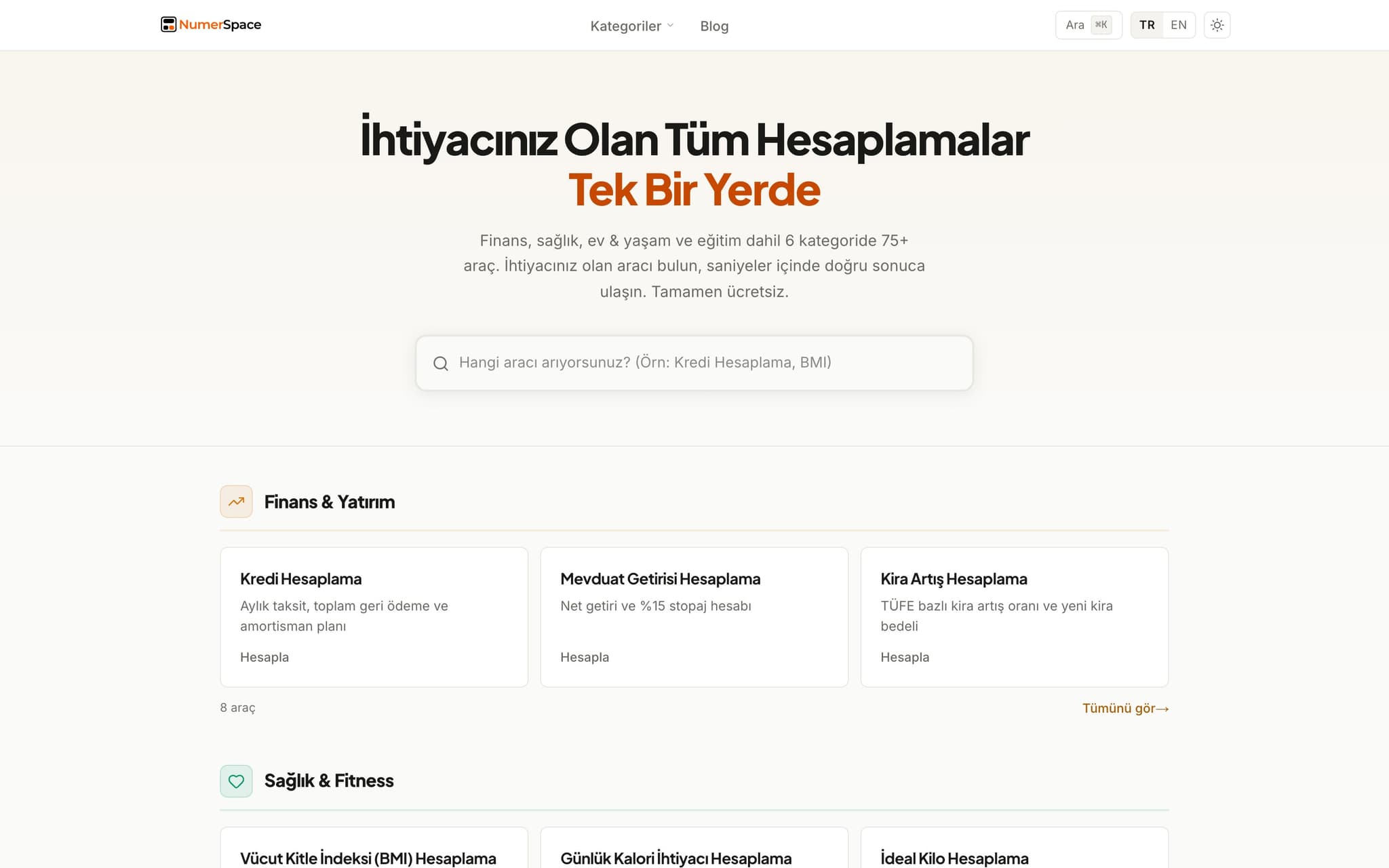1389x868 pixels.
Task: Click the NumerSpace logo
Action: point(211,24)
